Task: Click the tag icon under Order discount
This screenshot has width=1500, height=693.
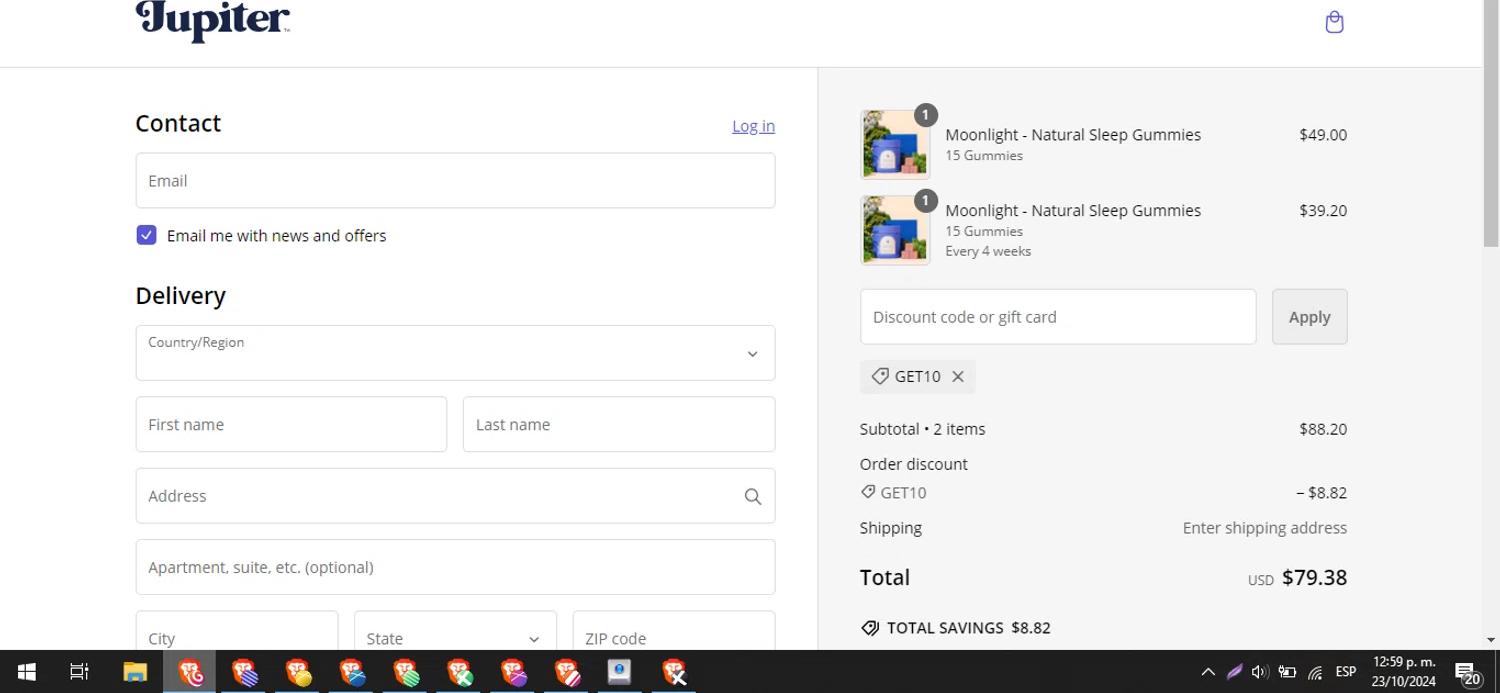Action: 868,492
